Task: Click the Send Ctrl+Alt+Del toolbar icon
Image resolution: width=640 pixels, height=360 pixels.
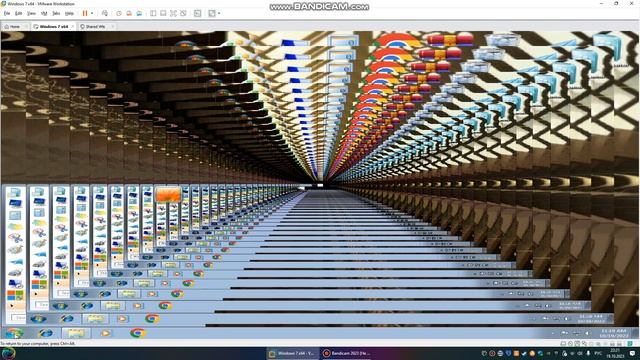Action: [105, 13]
